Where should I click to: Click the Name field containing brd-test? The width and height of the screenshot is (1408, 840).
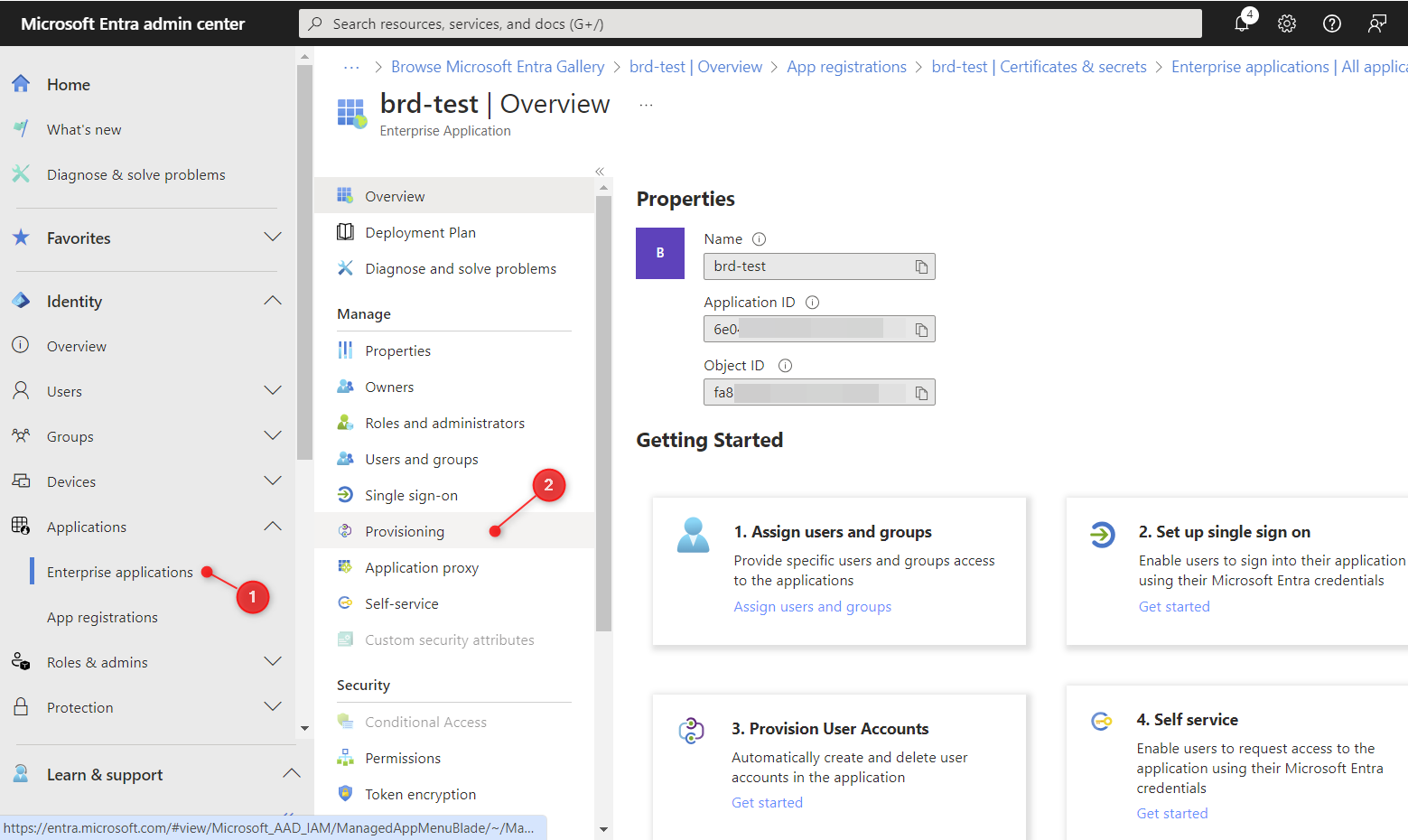[819, 266]
